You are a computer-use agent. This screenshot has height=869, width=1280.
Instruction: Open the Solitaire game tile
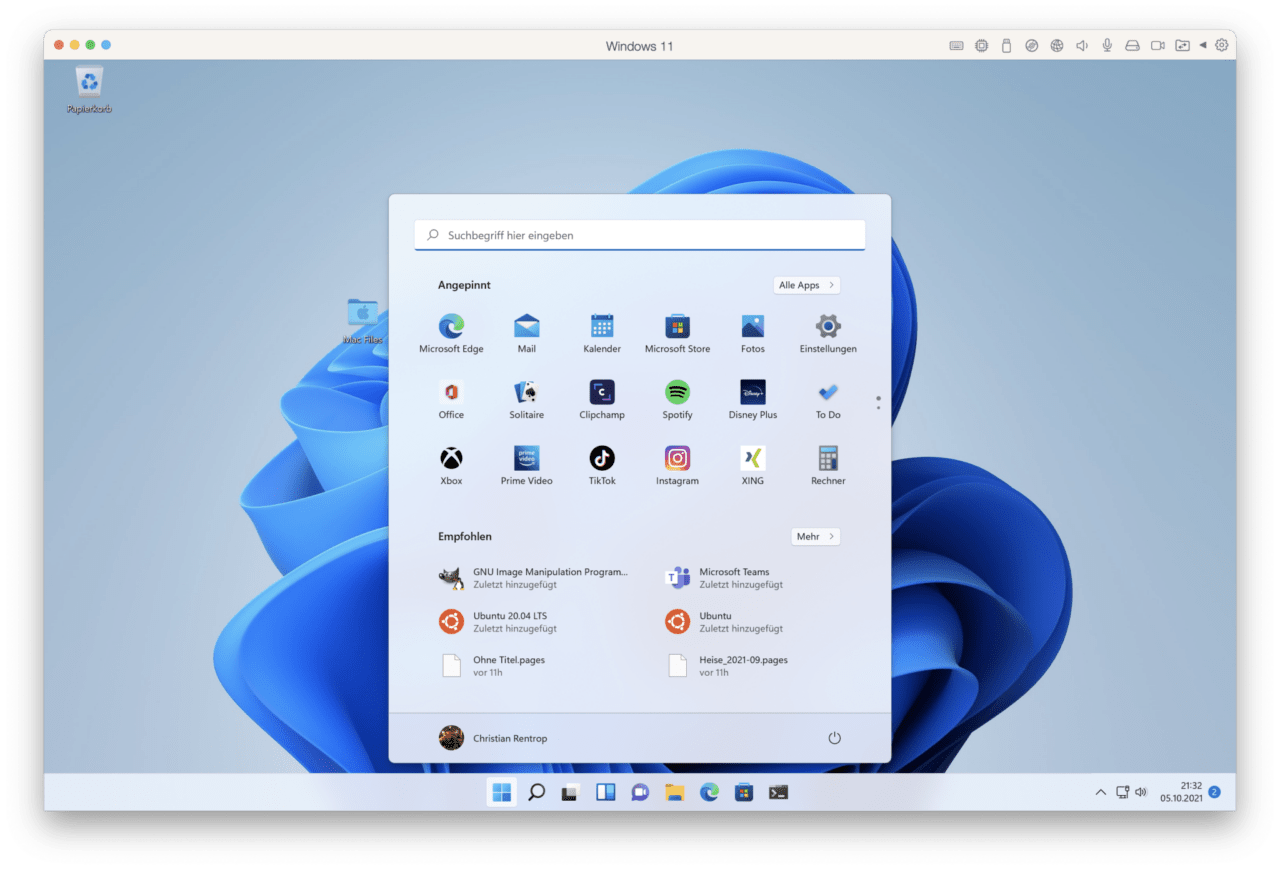pos(527,399)
